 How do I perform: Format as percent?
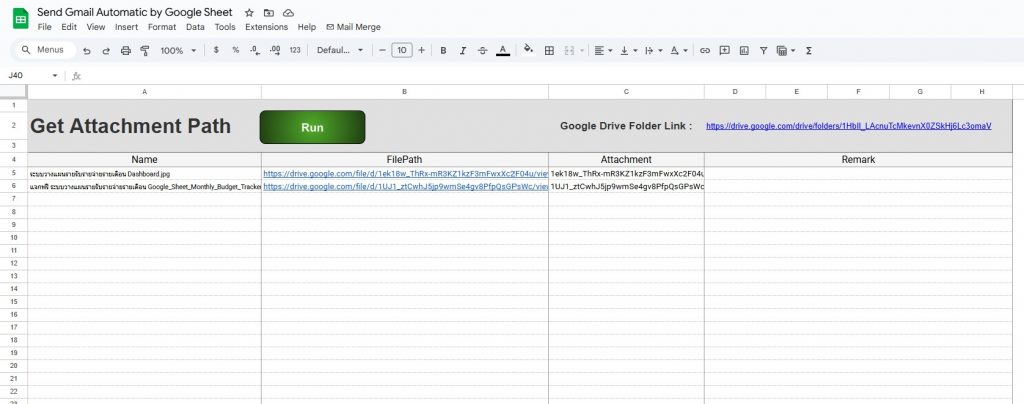pyautogui.click(x=236, y=50)
